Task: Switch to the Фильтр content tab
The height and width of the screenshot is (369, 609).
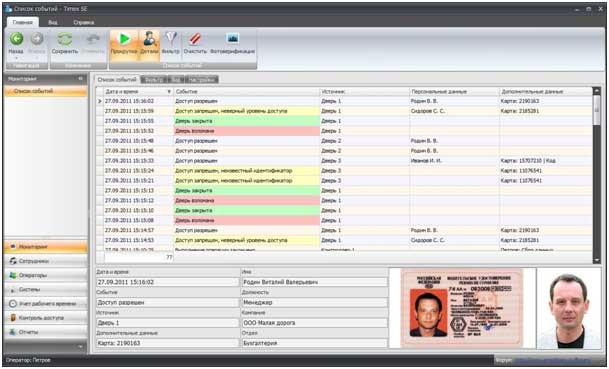Action: (x=154, y=80)
